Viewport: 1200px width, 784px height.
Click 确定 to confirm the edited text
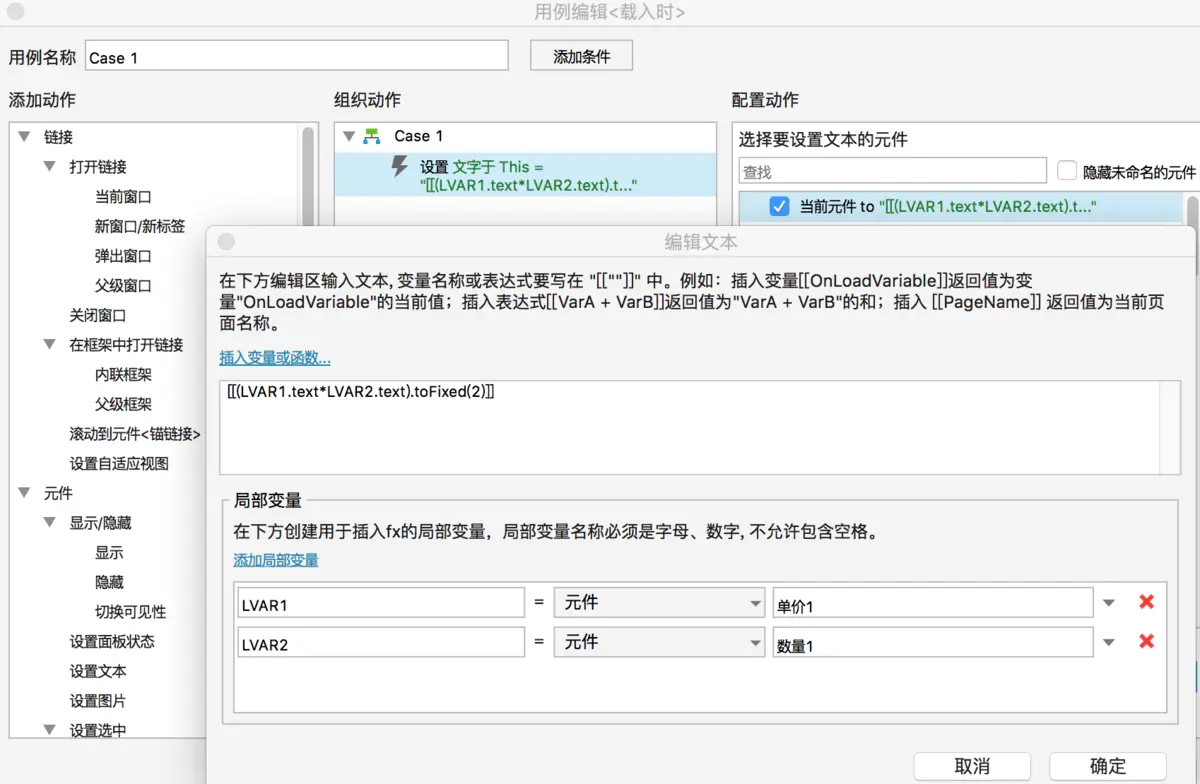click(x=1106, y=765)
